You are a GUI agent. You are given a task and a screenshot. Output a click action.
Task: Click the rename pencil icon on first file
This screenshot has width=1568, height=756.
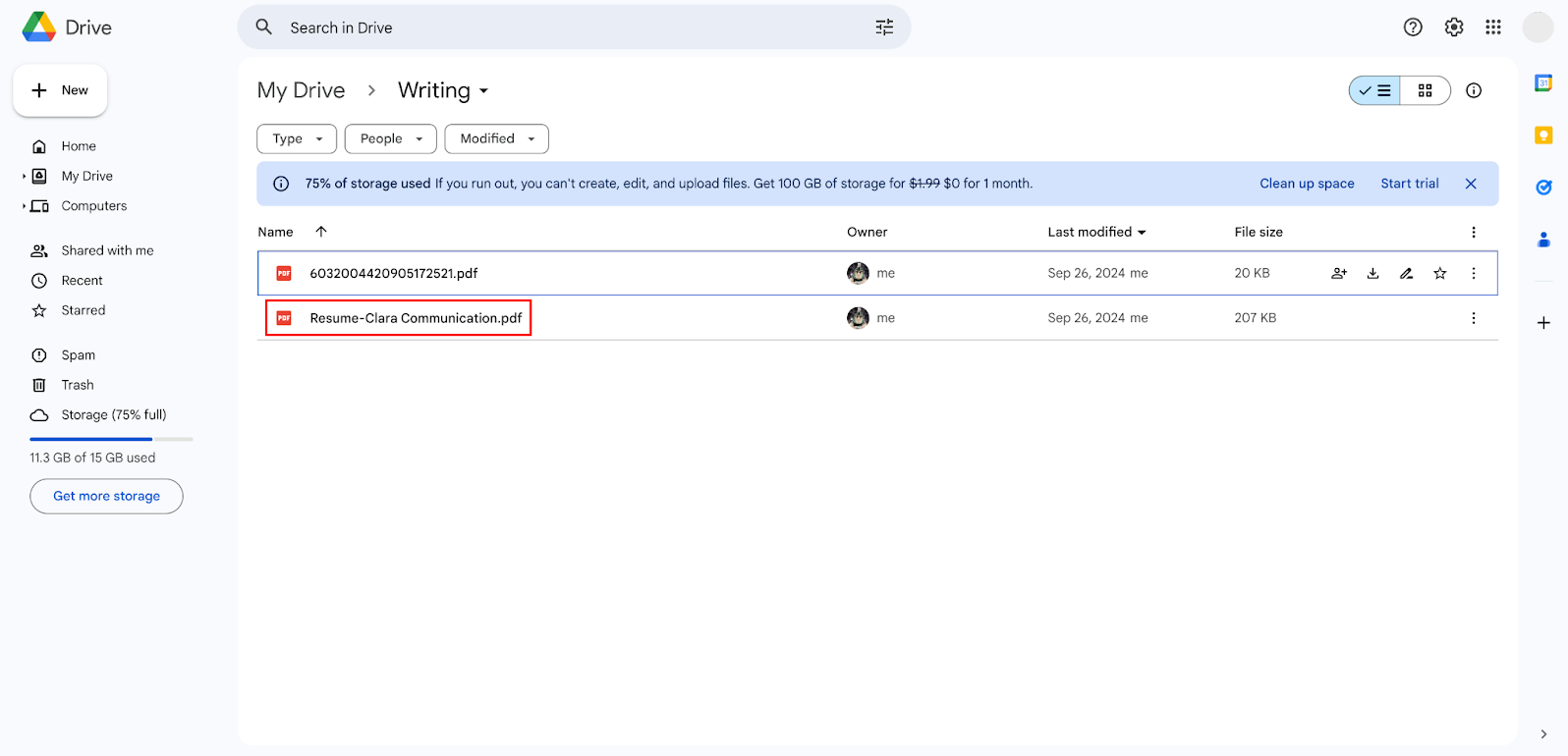[1406, 274]
